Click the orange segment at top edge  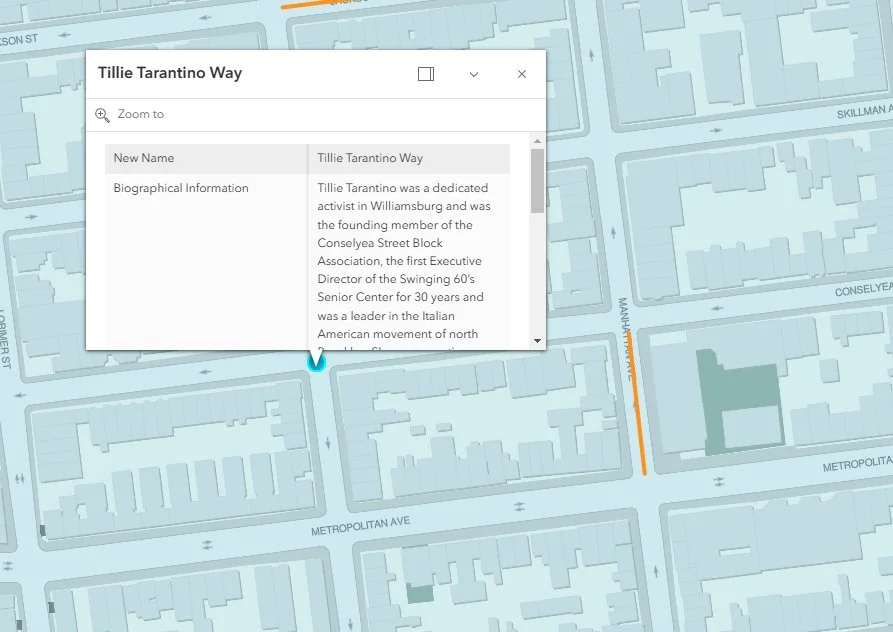pos(308,5)
